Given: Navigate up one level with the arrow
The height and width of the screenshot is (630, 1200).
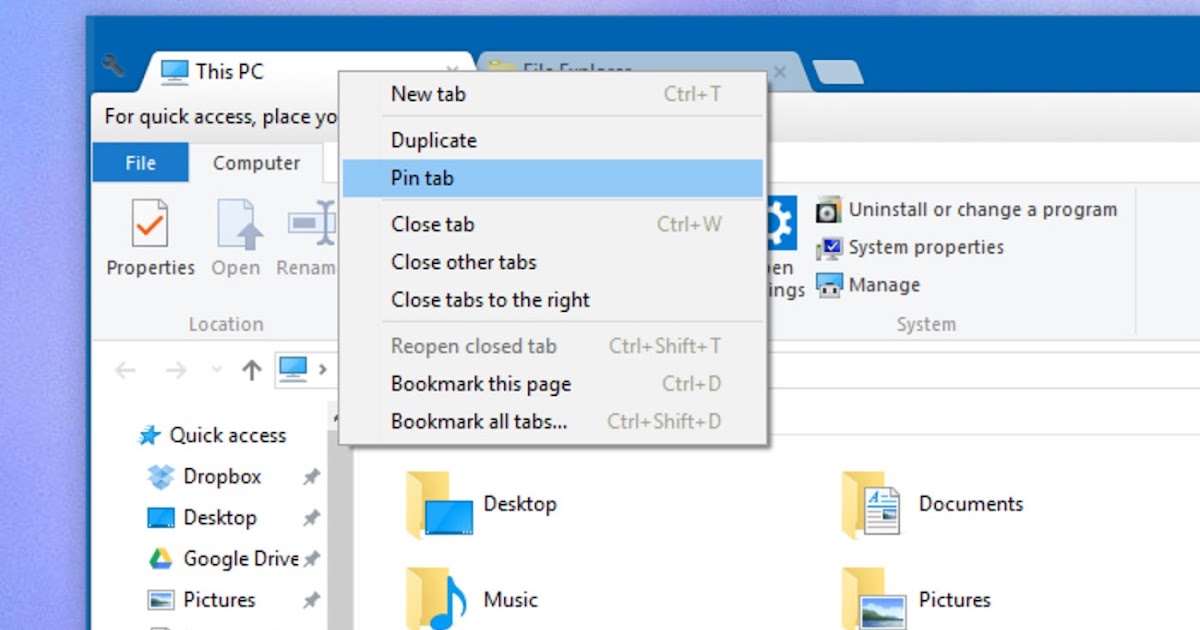Looking at the screenshot, I should click(x=251, y=370).
